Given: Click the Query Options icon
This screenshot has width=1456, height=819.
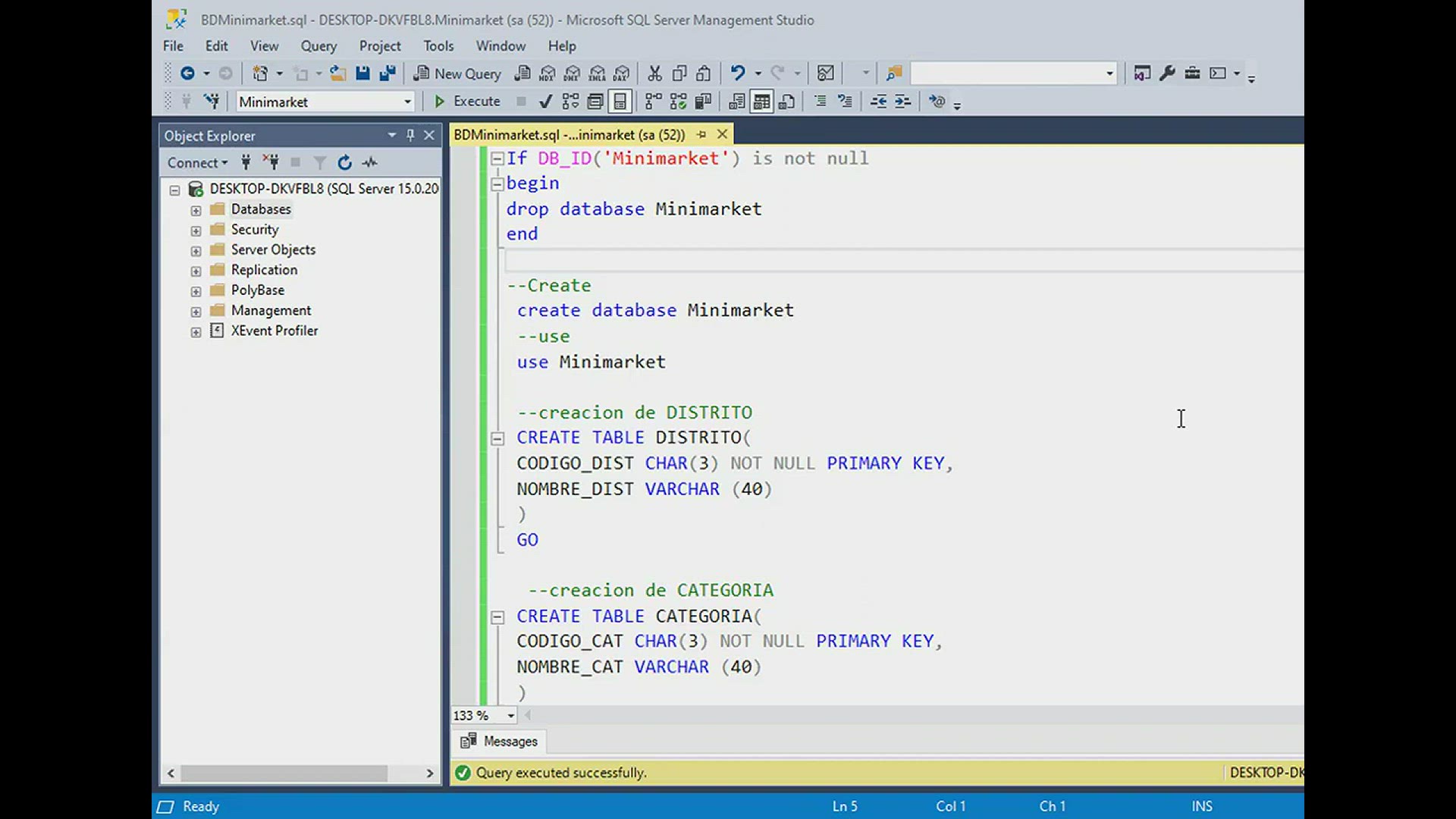Looking at the screenshot, I should tap(595, 102).
